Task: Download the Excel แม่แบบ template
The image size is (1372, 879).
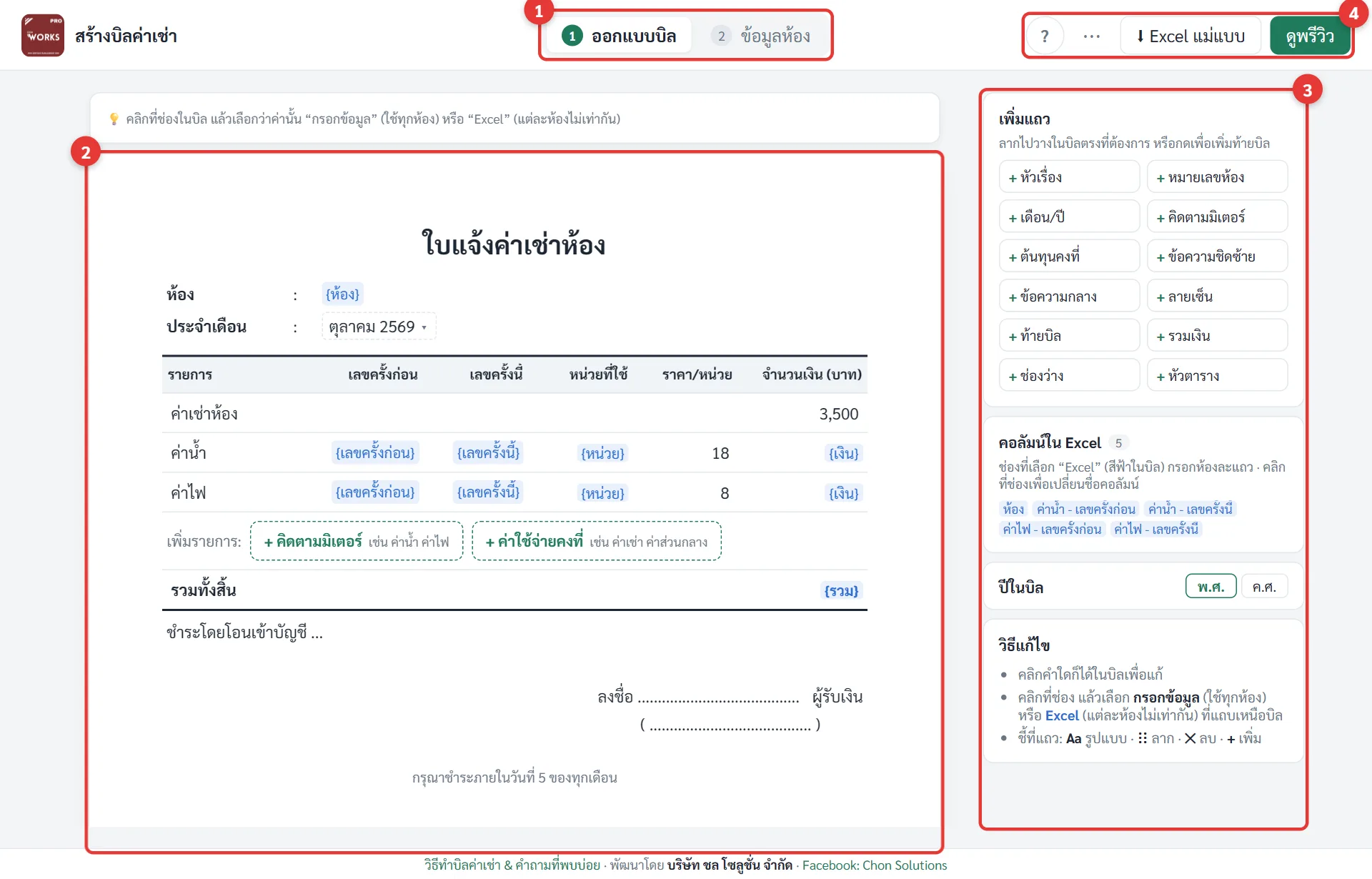Action: [x=1190, y=36]
